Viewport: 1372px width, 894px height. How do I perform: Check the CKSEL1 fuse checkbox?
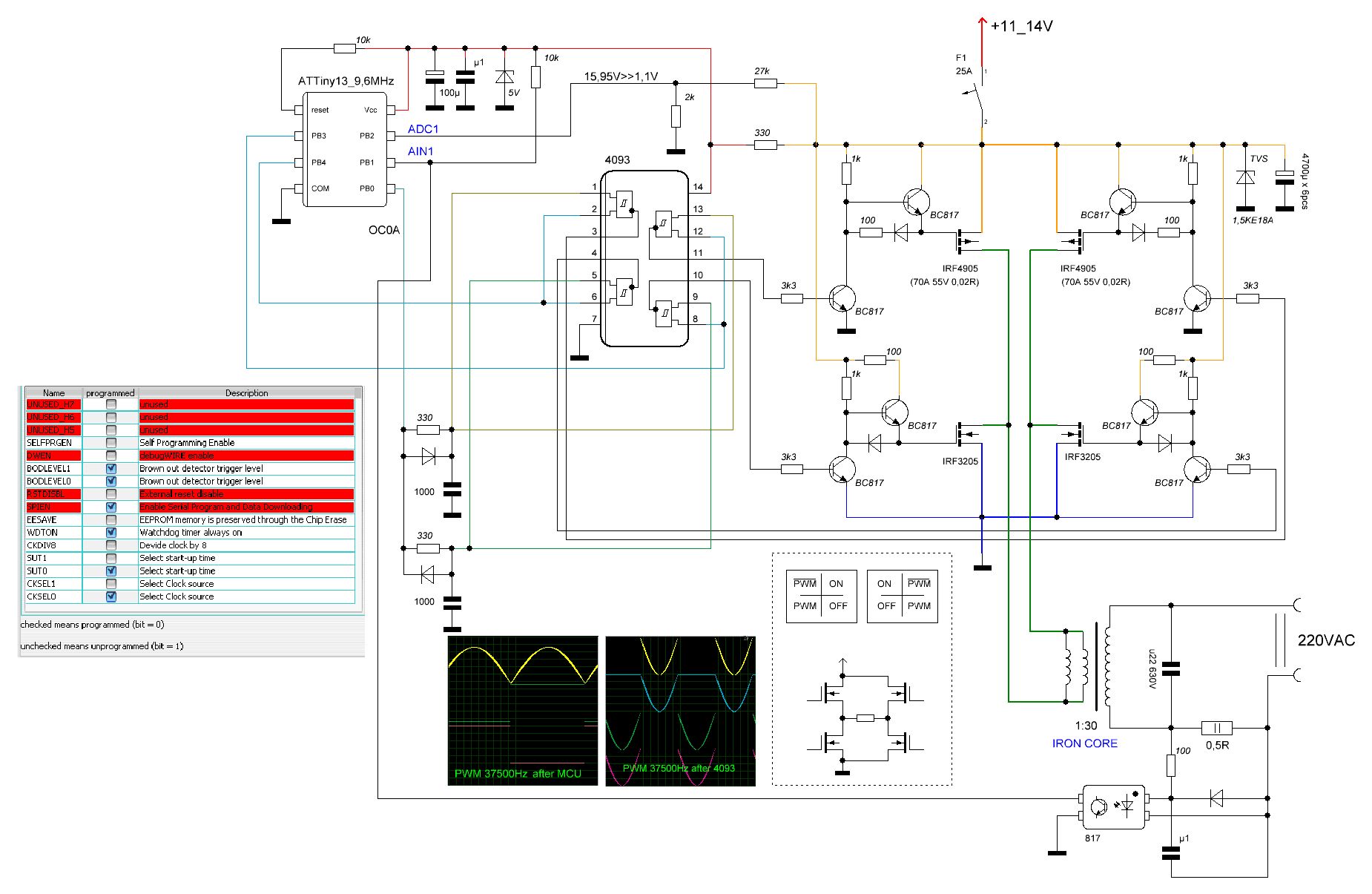[x=111, y=584]
